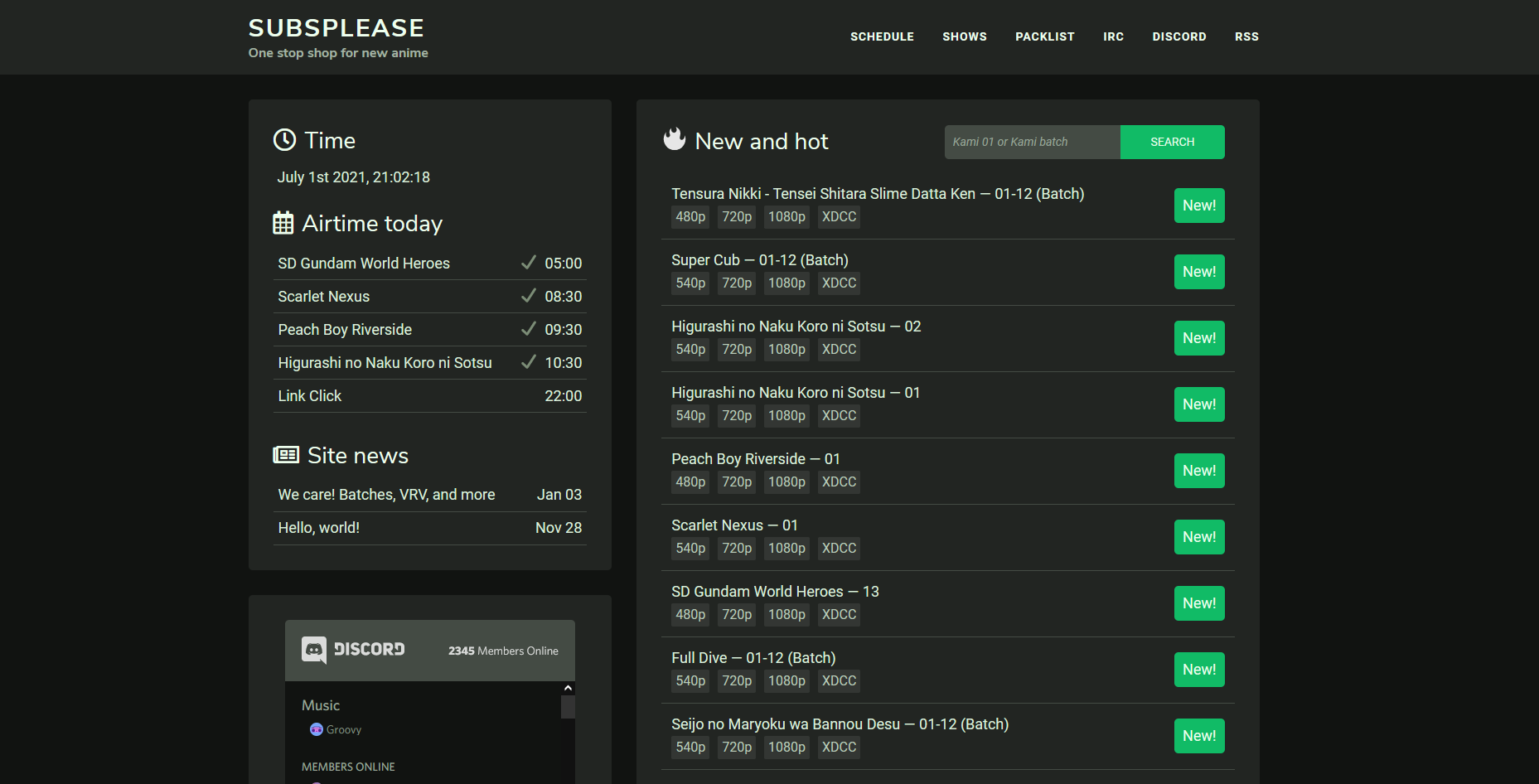Open Peach Boy Riverside 01 release

pos(756,458)
